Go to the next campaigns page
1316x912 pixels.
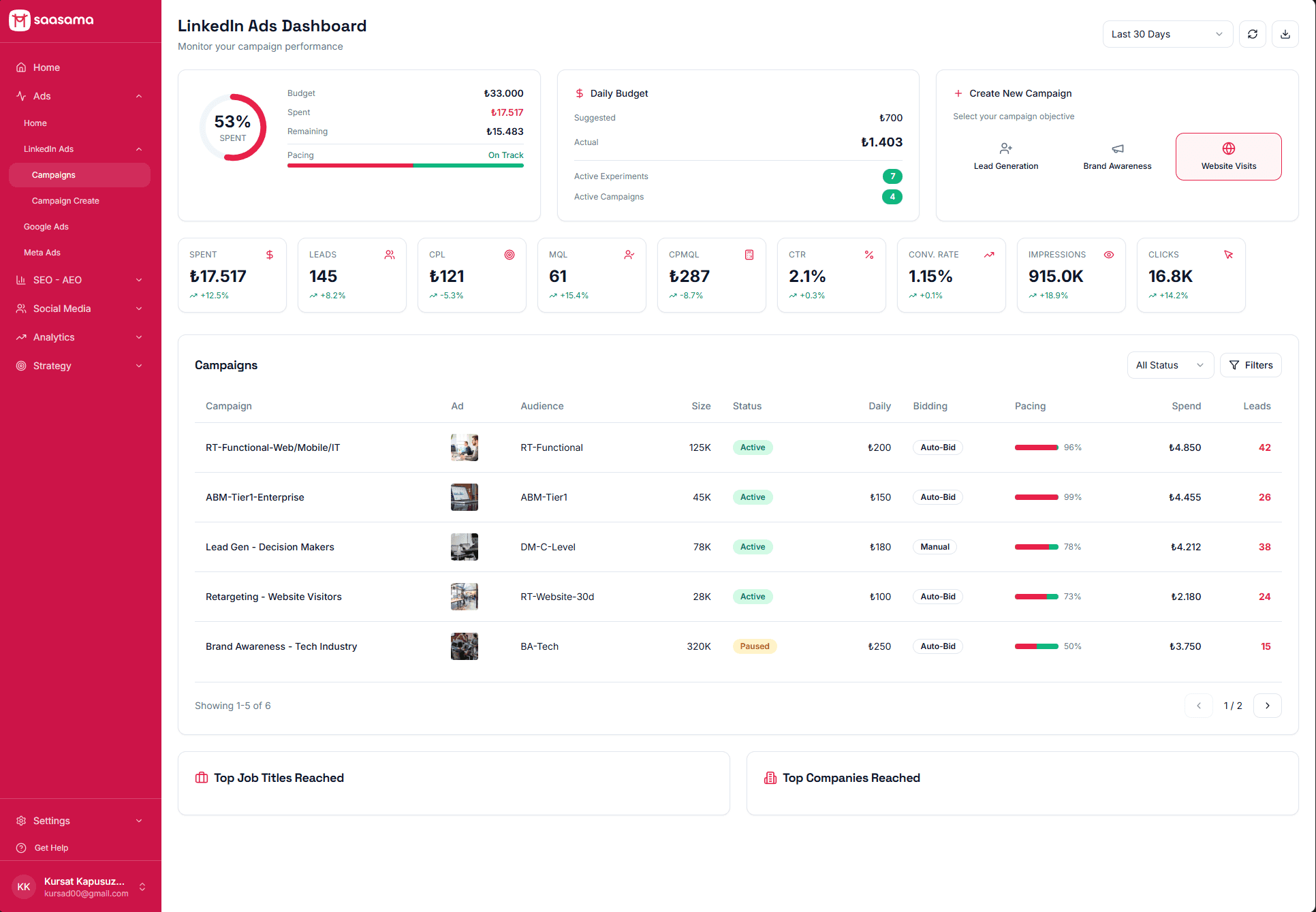[x=1268, y=706]
